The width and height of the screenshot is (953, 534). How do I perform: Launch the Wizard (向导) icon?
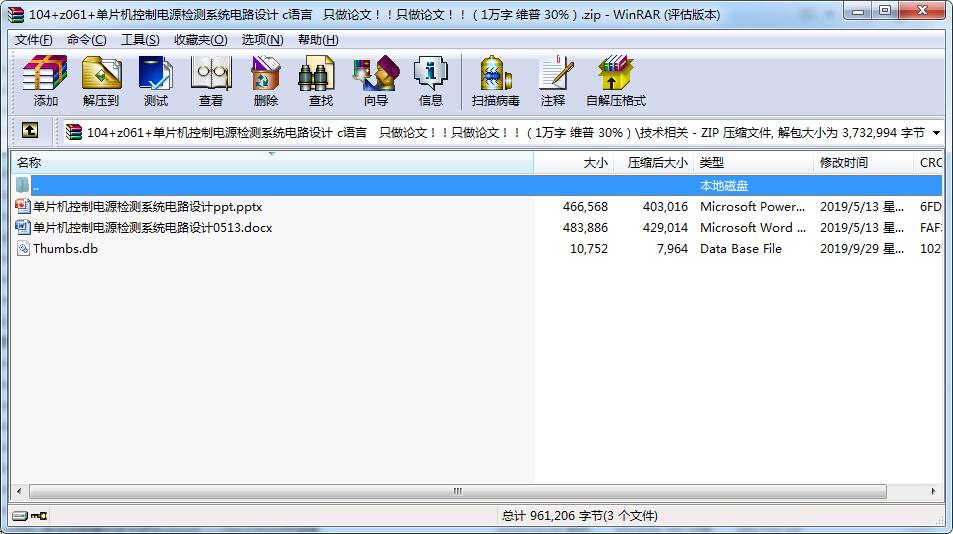click(x=376, y=73)
